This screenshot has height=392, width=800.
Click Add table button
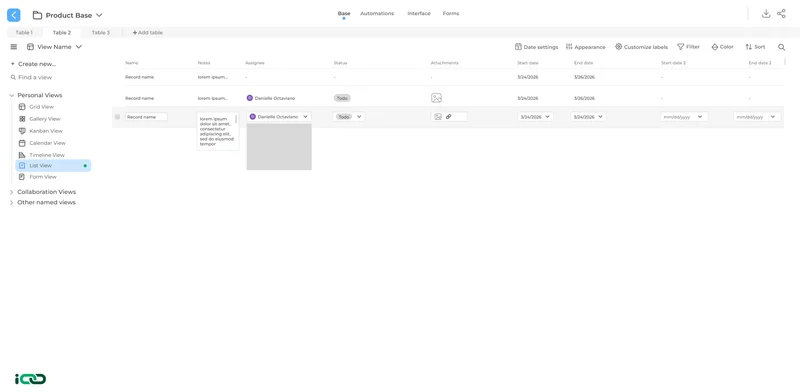(147, 33)
